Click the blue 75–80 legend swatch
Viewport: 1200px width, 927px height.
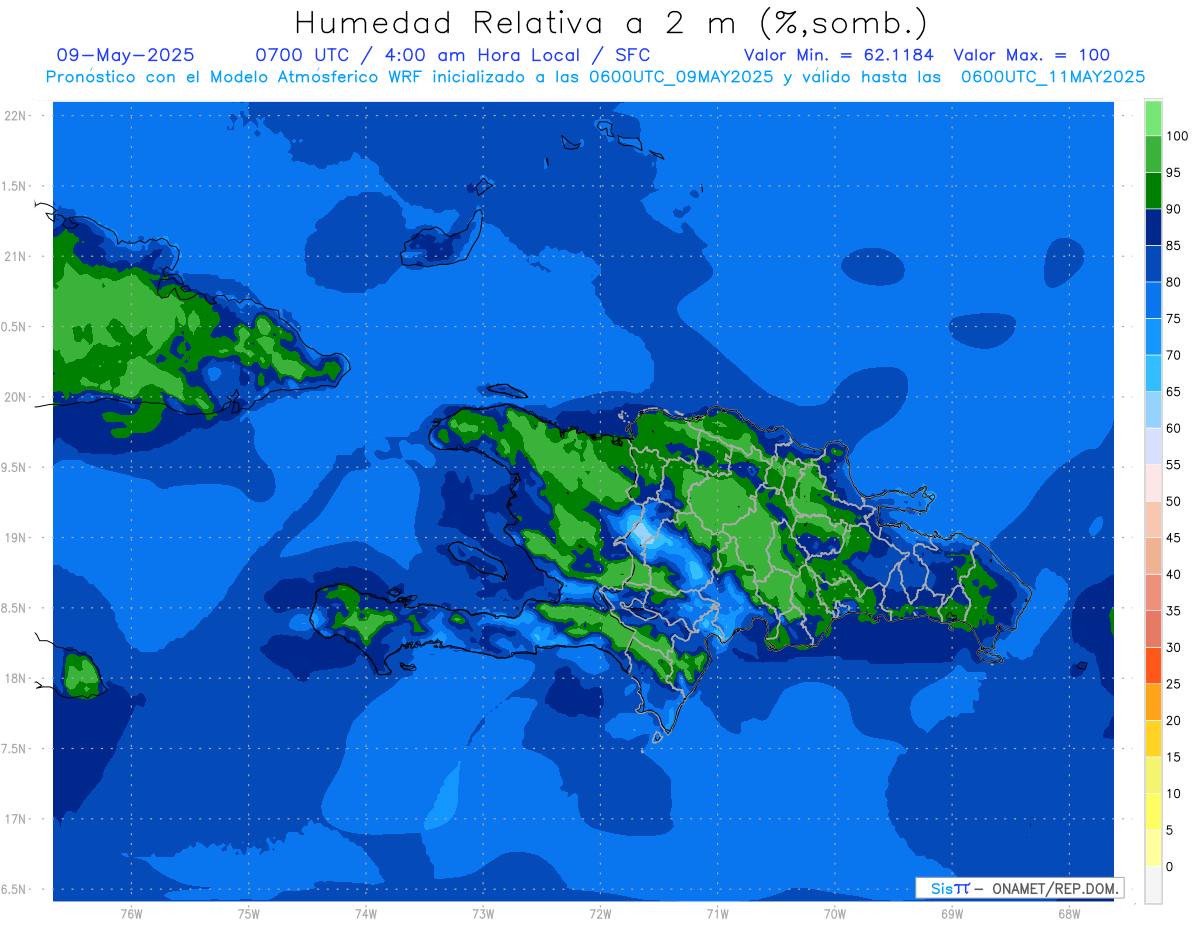[x=1153, y=300]
